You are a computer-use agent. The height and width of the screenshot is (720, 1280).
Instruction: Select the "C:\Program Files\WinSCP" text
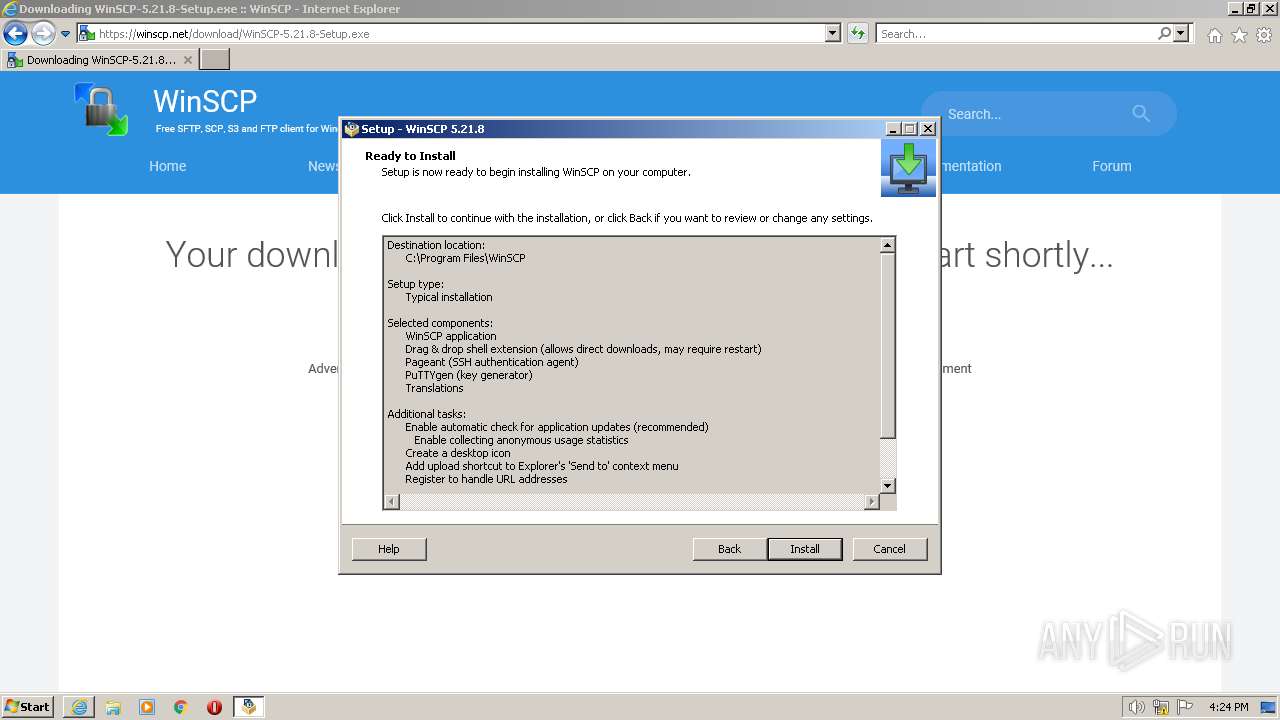click(x=465, y=258)
